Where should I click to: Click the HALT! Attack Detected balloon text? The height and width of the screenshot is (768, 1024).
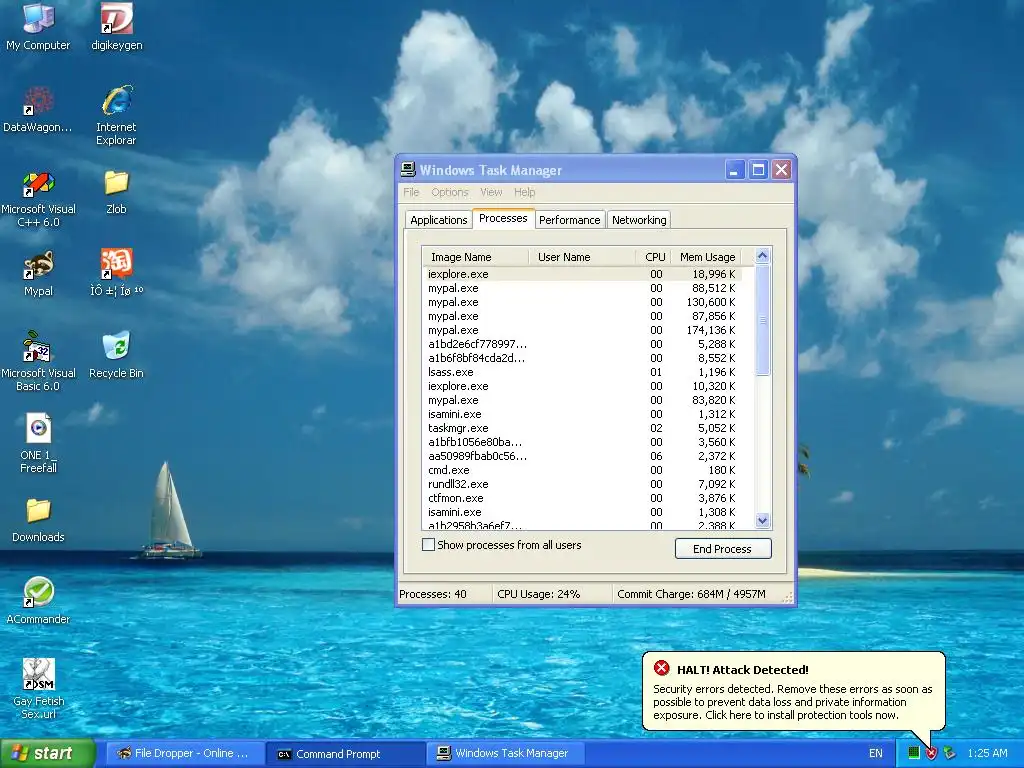pyautogui.click(x=743, y=669)
